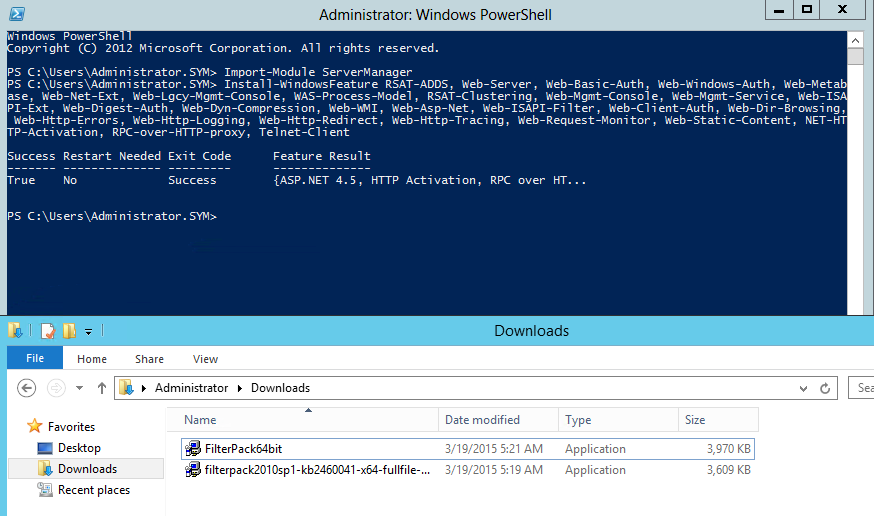Open the recent locations dropdown arrow
The width and height of the screenshot is (874, 516).
[x=80, y=388]
